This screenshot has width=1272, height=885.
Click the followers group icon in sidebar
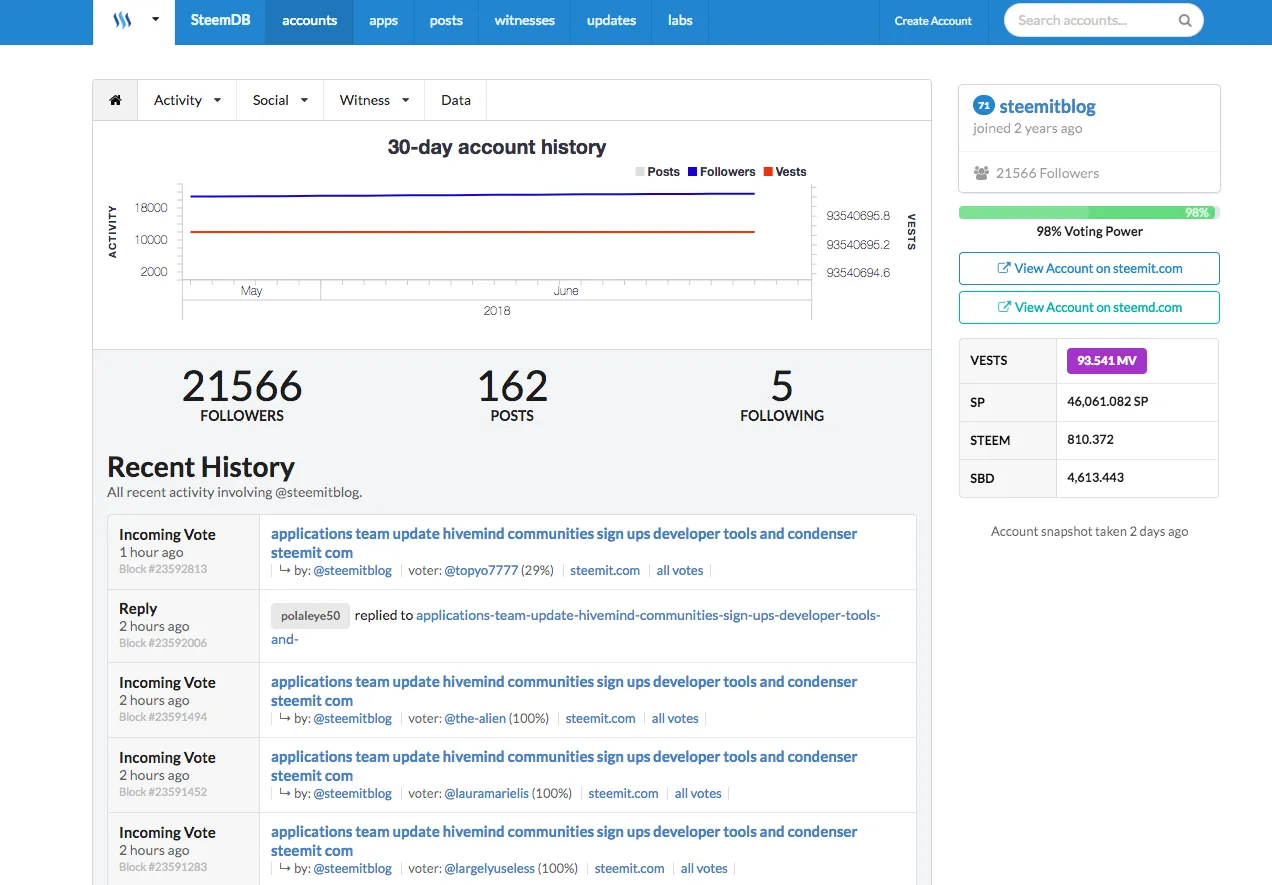[x=981, y=173]
